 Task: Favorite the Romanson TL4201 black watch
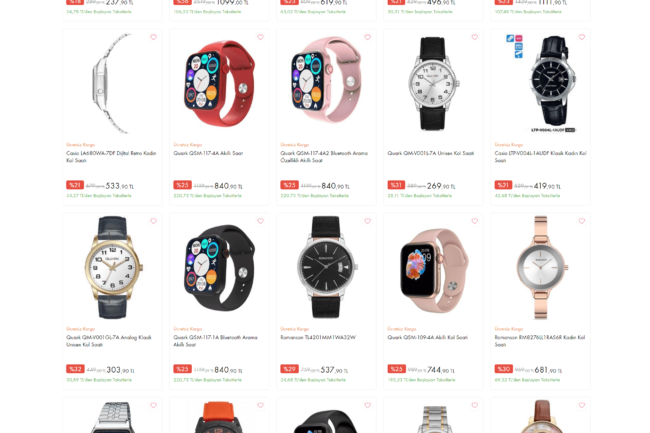point(368,221)
